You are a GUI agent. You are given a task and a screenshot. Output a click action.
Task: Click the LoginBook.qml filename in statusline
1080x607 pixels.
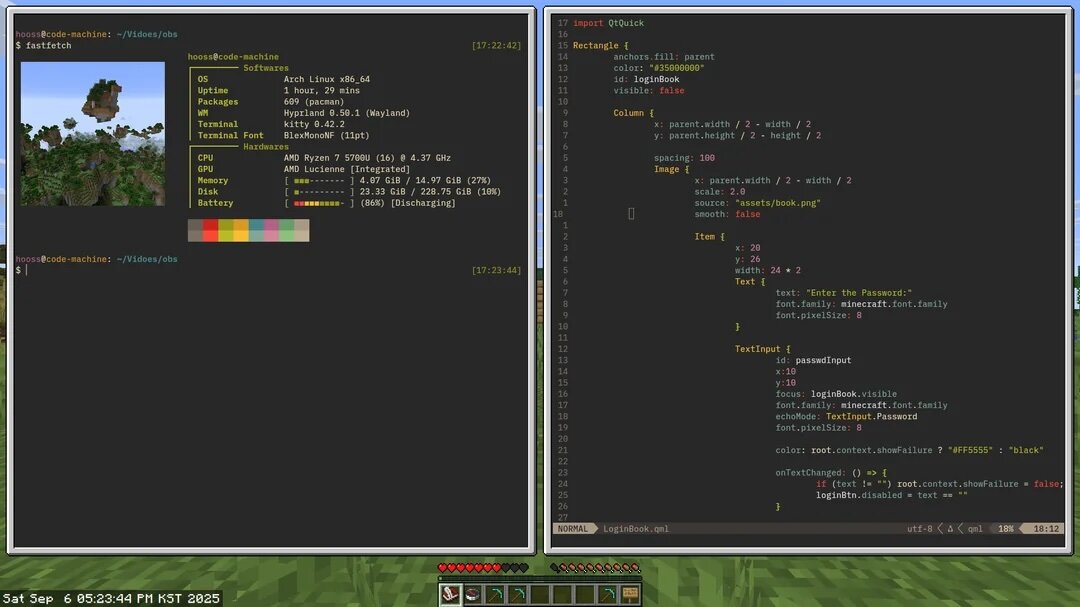pyautogui.click(x=636, y=529)
